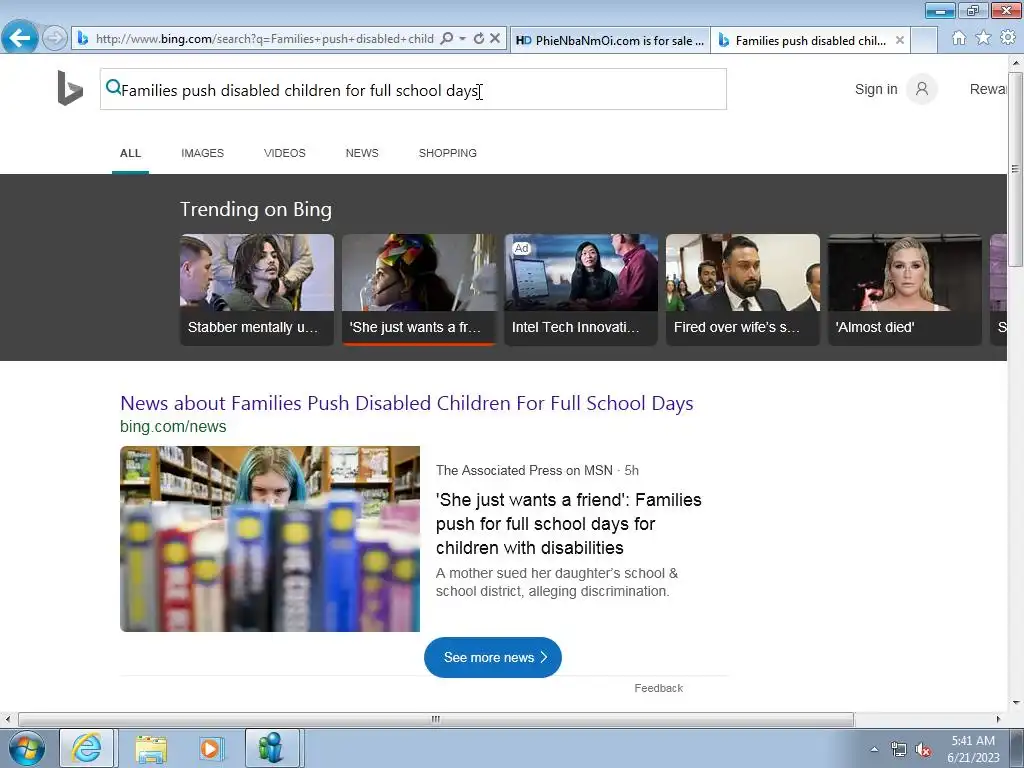The image size is (1024, 768).
Task: Click the Sign in link
Action: pyautogui.click(x=876, y=89)
